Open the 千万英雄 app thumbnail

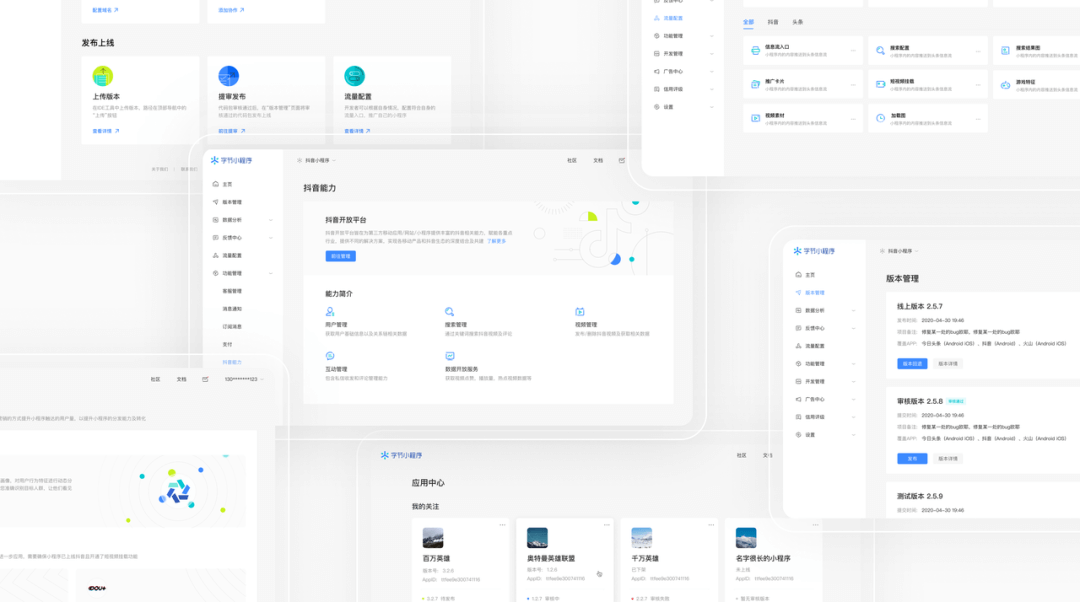[x=641, y=538]
